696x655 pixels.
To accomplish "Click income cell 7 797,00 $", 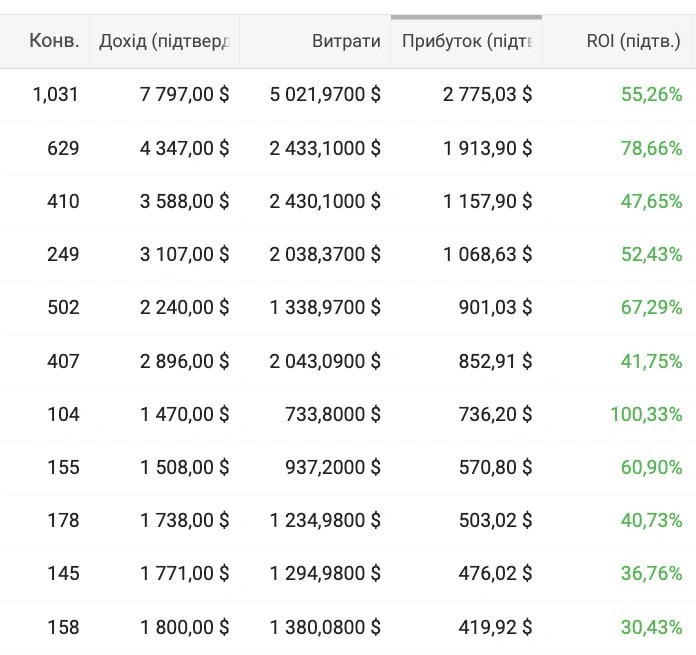I will [x=185, y=95].
